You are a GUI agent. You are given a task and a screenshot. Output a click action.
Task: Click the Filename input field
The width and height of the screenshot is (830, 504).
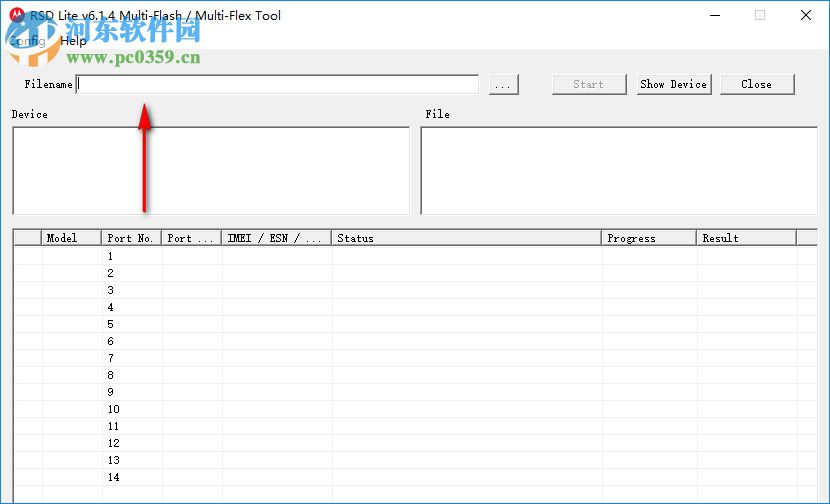(277, 84)
